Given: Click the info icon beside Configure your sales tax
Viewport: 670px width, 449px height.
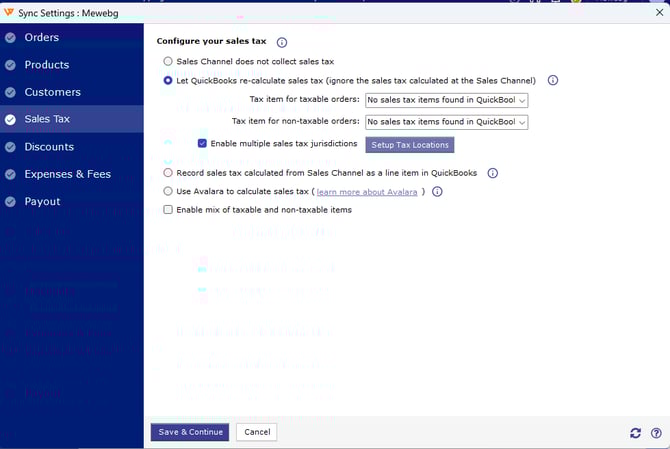Looking at the screenshot, I should pyautogui.click(x=282, y=42).
